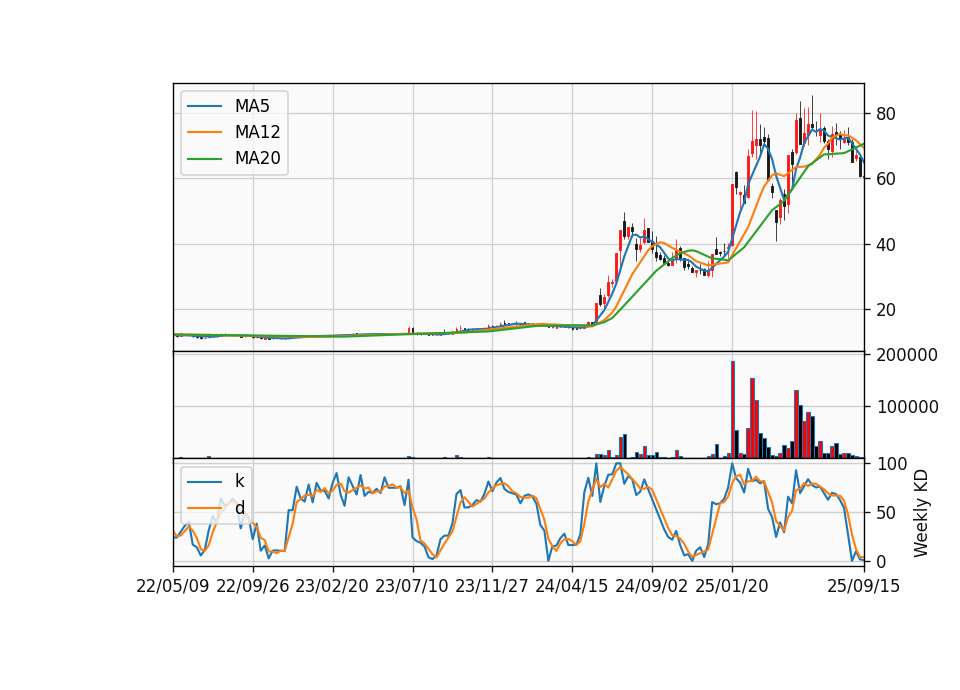Click the 22/09/26 date tick label
This screenshot has width=960, height=690.
tap(253, 586)
